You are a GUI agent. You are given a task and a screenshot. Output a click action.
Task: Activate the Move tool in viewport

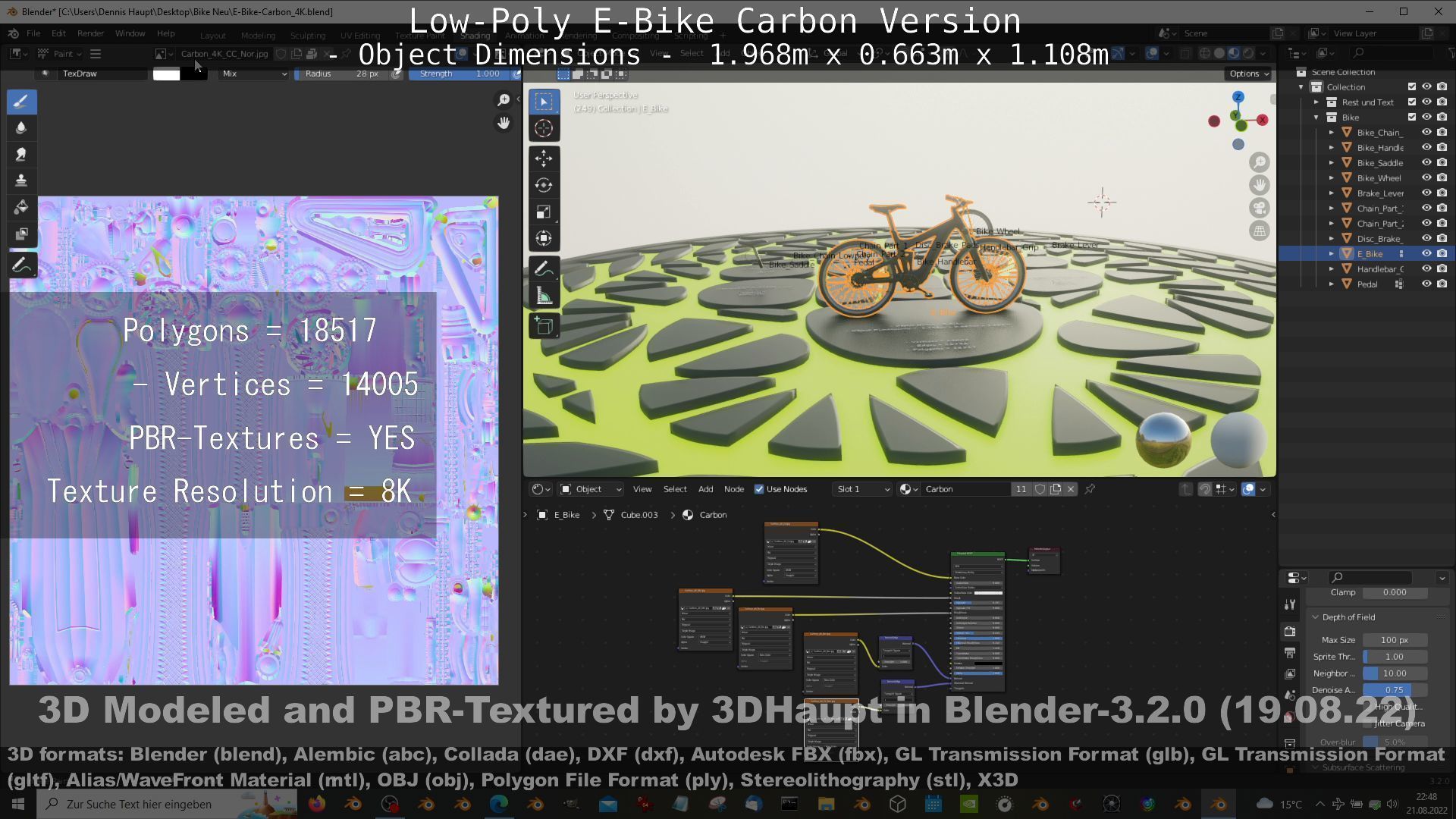tap(544, 158)
